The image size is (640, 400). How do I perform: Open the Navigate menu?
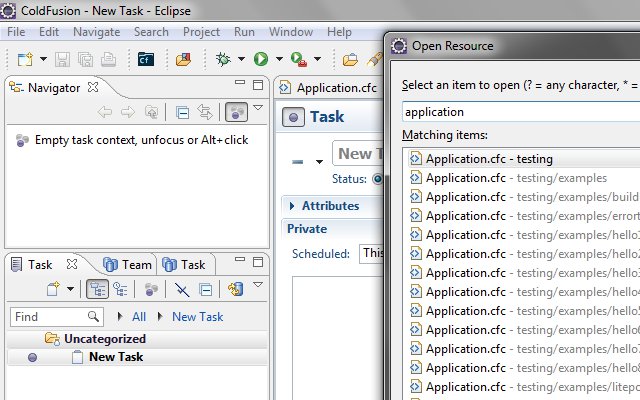click(97, 32)
